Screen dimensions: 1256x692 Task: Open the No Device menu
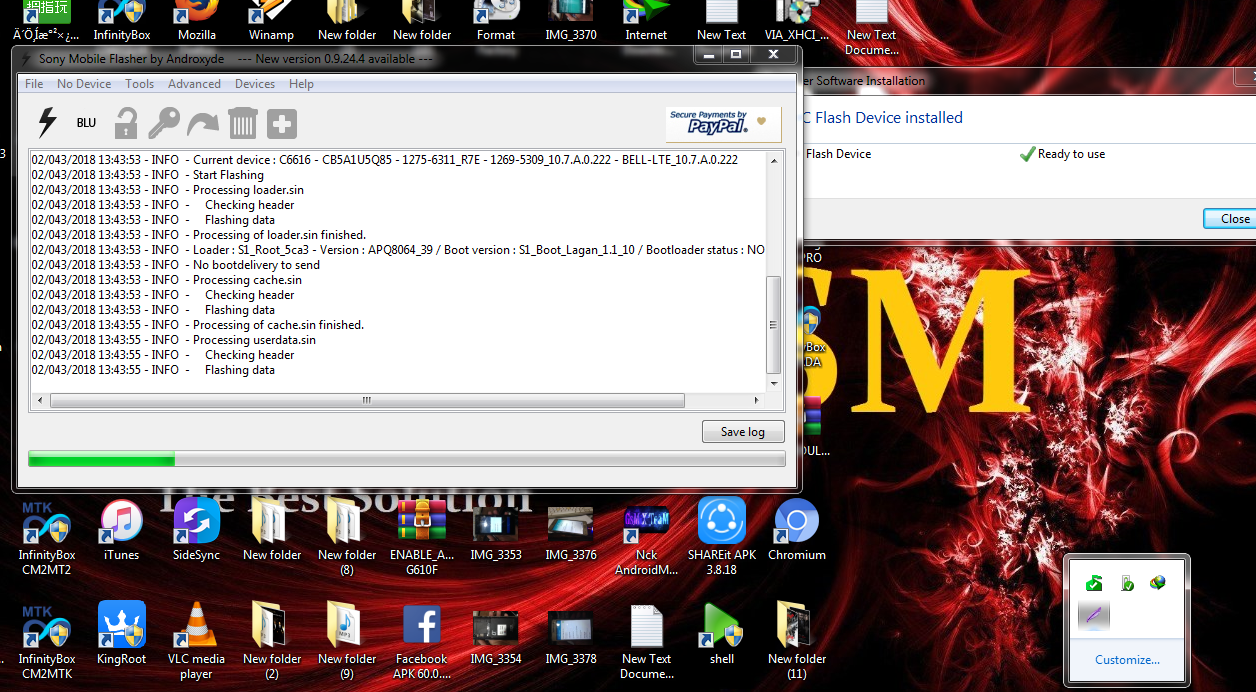(x=84, y=84)
